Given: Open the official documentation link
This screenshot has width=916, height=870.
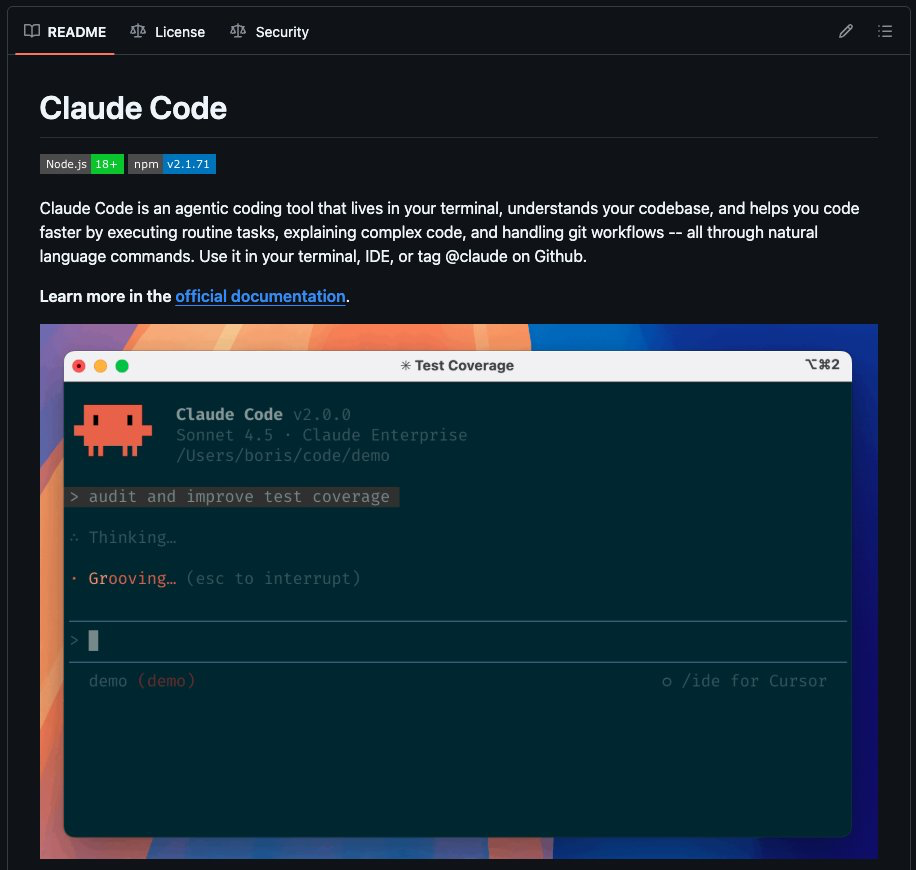Looking at the screenshot, I should tap(260, 296).
